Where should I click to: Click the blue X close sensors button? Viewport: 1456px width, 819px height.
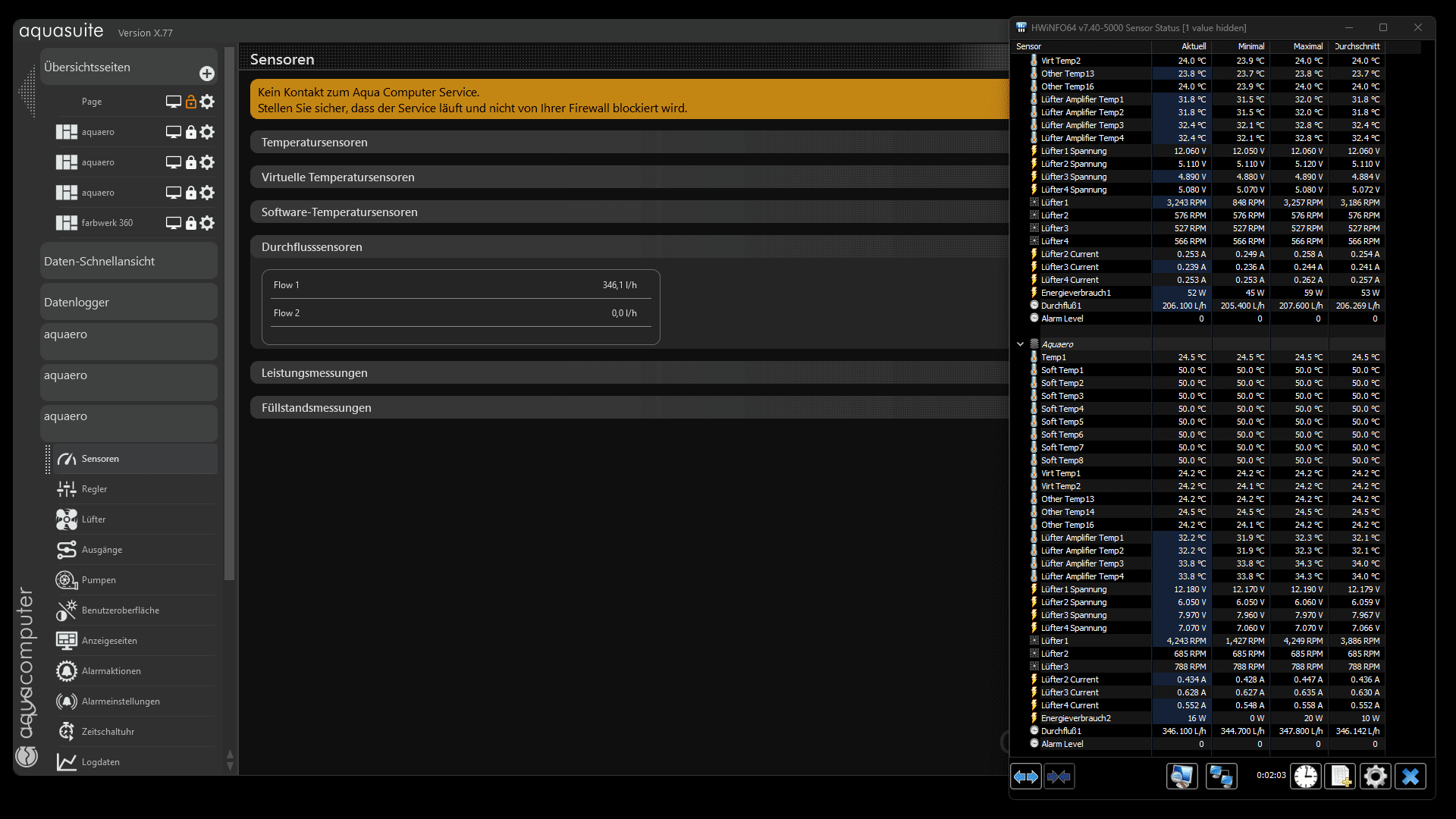coord(1410,777)
